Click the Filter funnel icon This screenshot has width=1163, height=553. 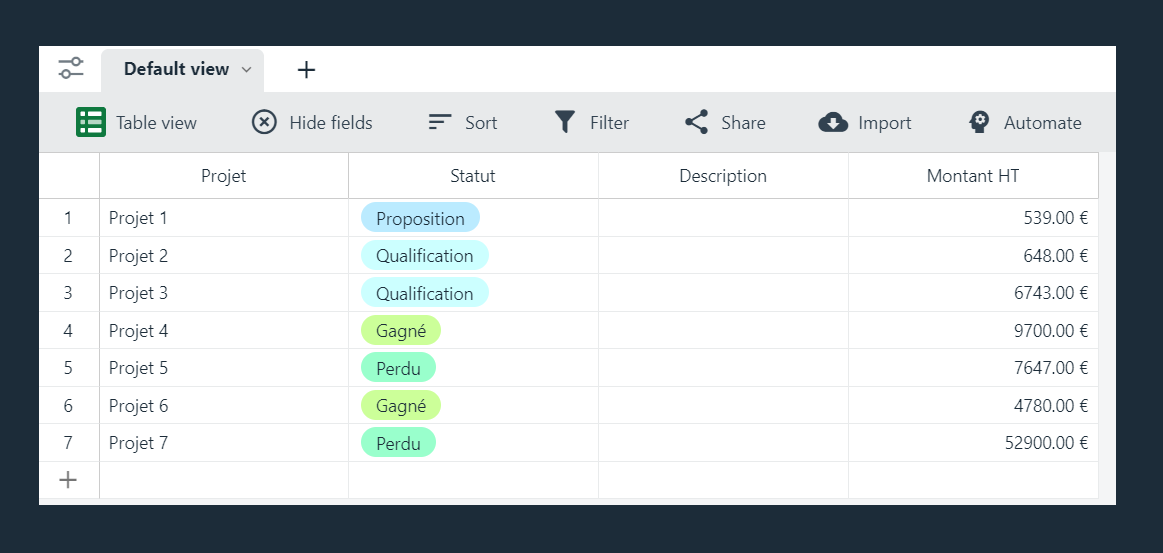pyautogui.click(x=565, y=122)
